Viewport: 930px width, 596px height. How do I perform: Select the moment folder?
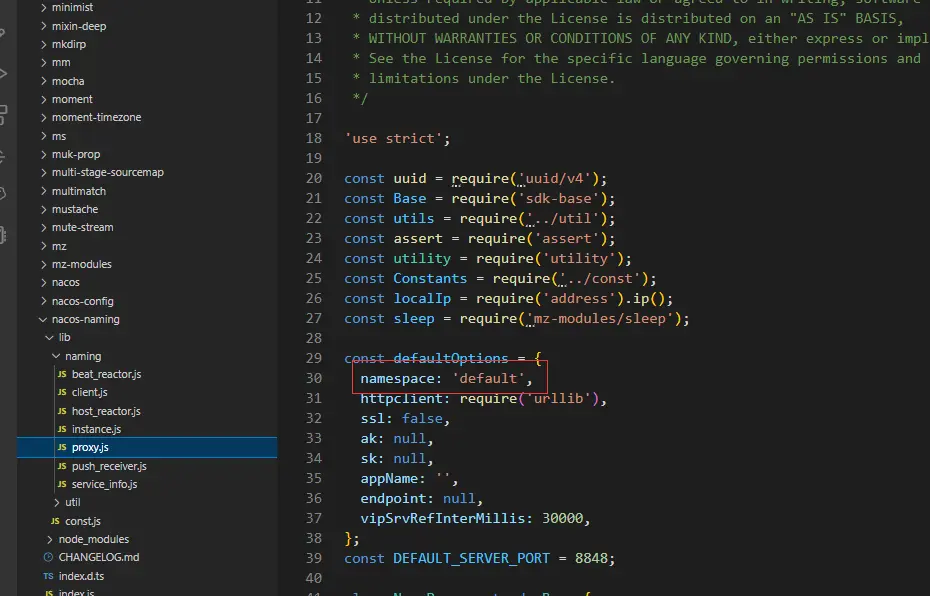pyautogui.click(x=72, y=99)
